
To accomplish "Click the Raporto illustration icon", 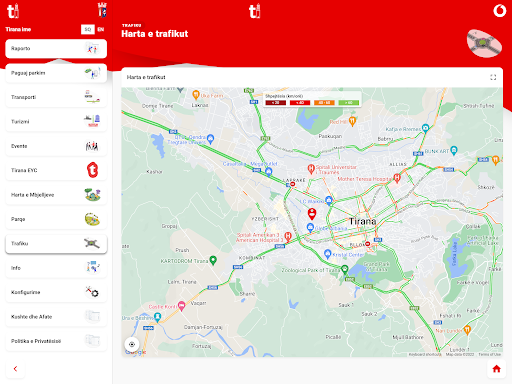I will pos(92,49).
